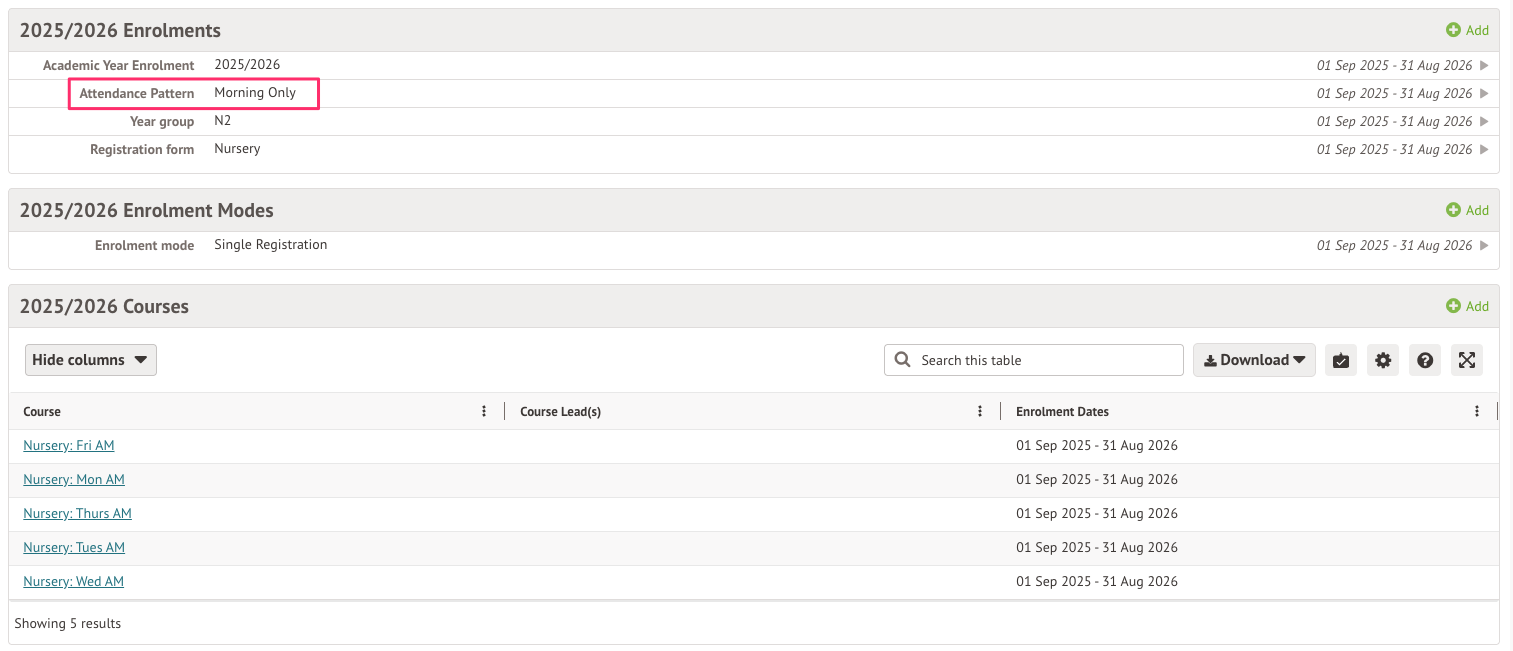The image size is (1513, 651).
Task: Click the calendar-check icon in the Courses toolbar
Action: pyautogui.click(x=1341, y=360)
